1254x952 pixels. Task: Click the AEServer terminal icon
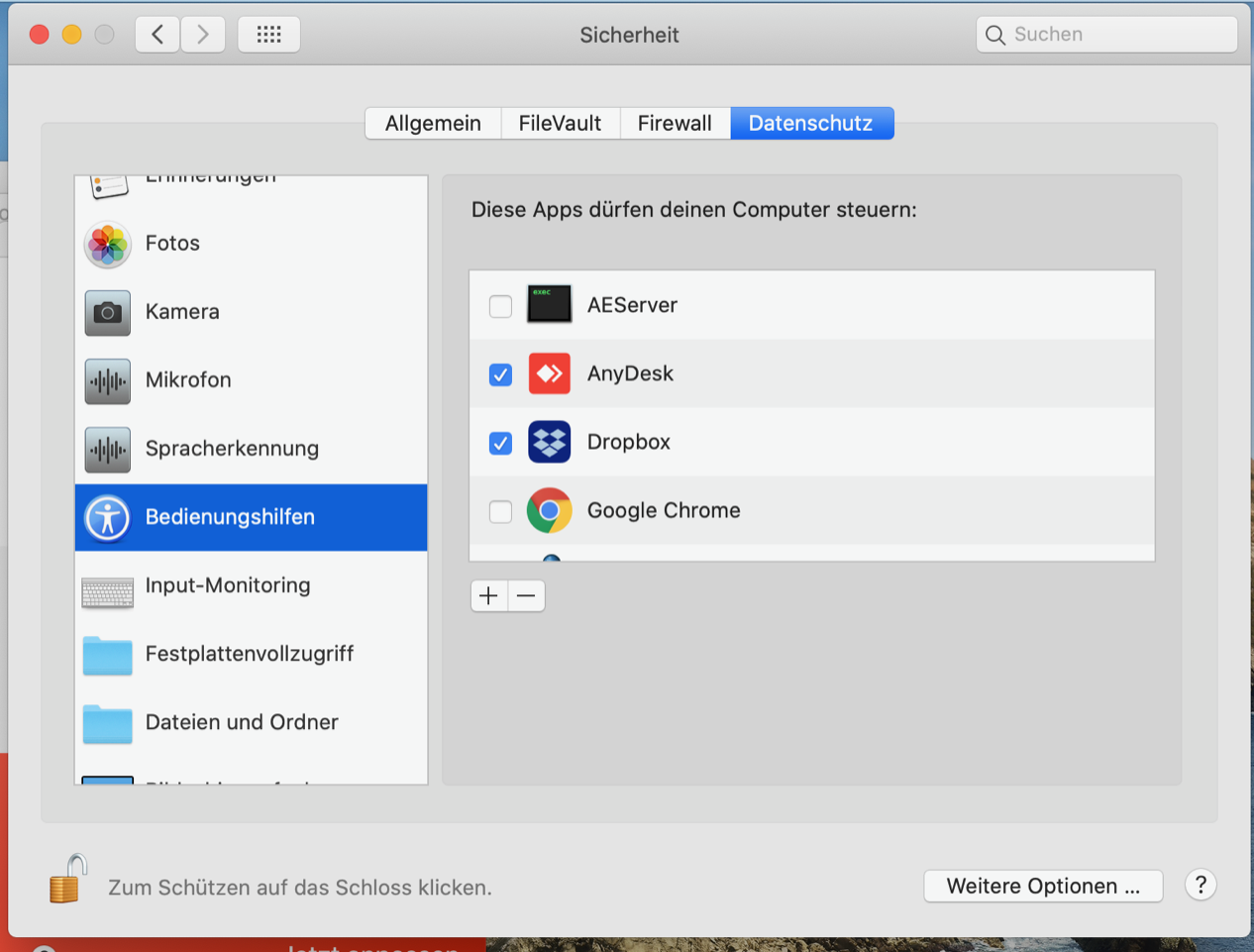click(550, 304)
